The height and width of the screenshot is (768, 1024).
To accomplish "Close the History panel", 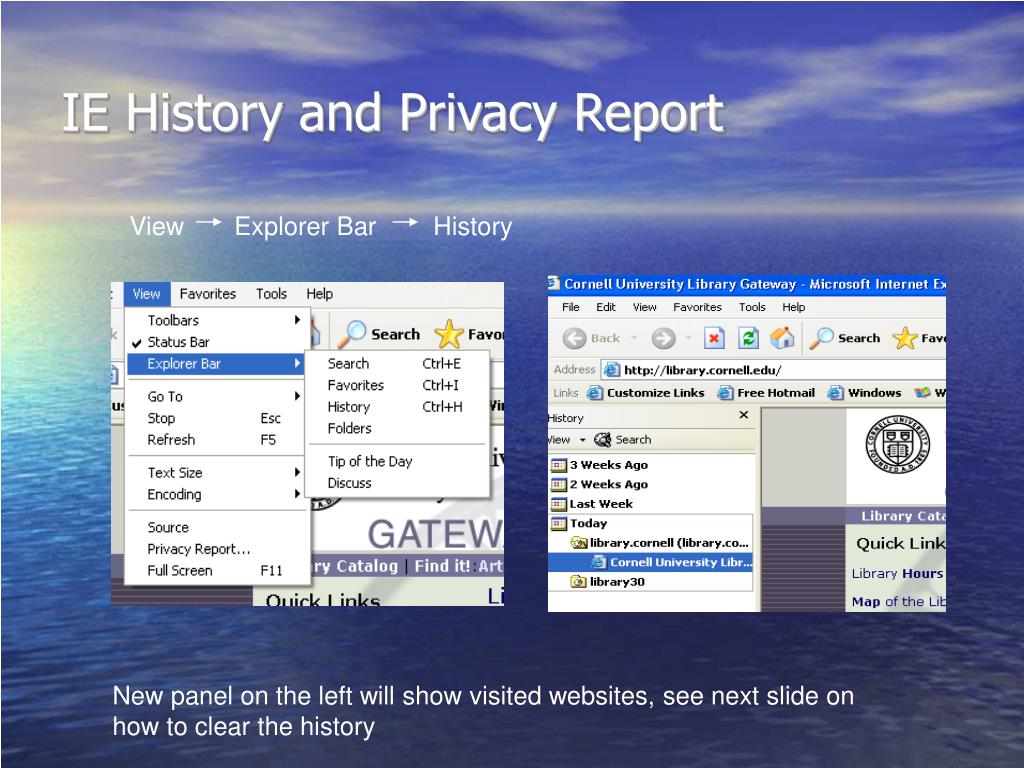I will coord(743,415).
